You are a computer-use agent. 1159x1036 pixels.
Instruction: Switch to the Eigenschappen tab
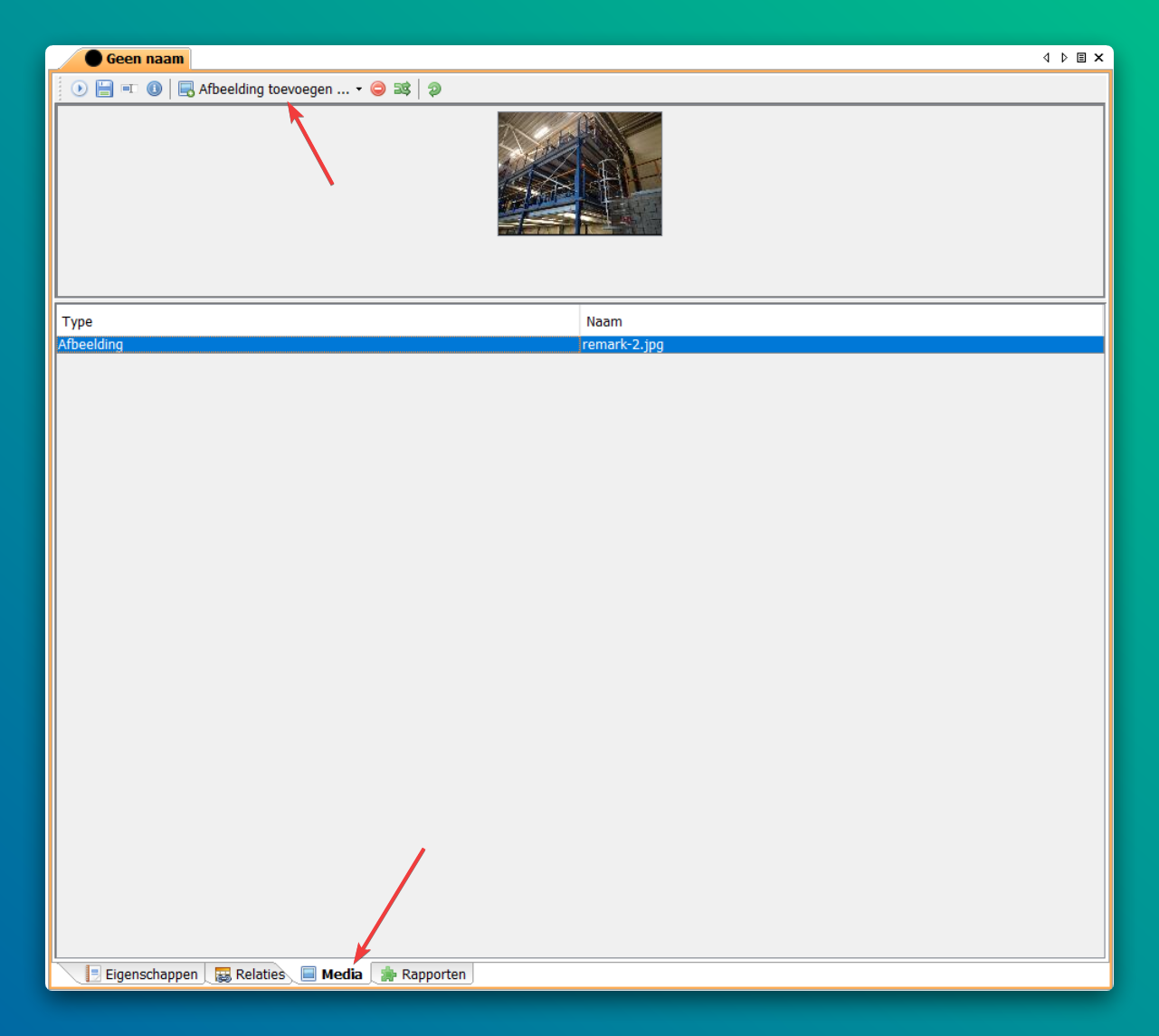142,974
